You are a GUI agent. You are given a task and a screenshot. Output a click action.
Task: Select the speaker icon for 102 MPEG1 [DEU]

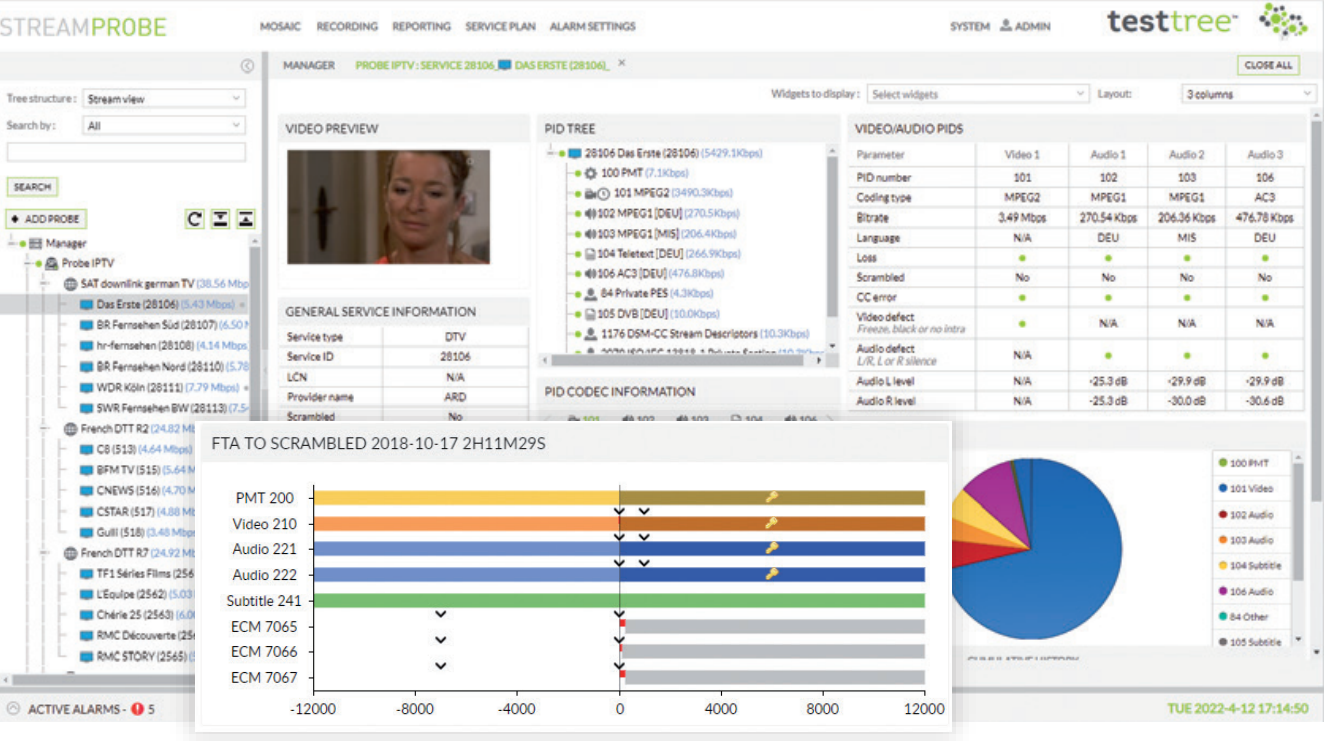(590, 212)
